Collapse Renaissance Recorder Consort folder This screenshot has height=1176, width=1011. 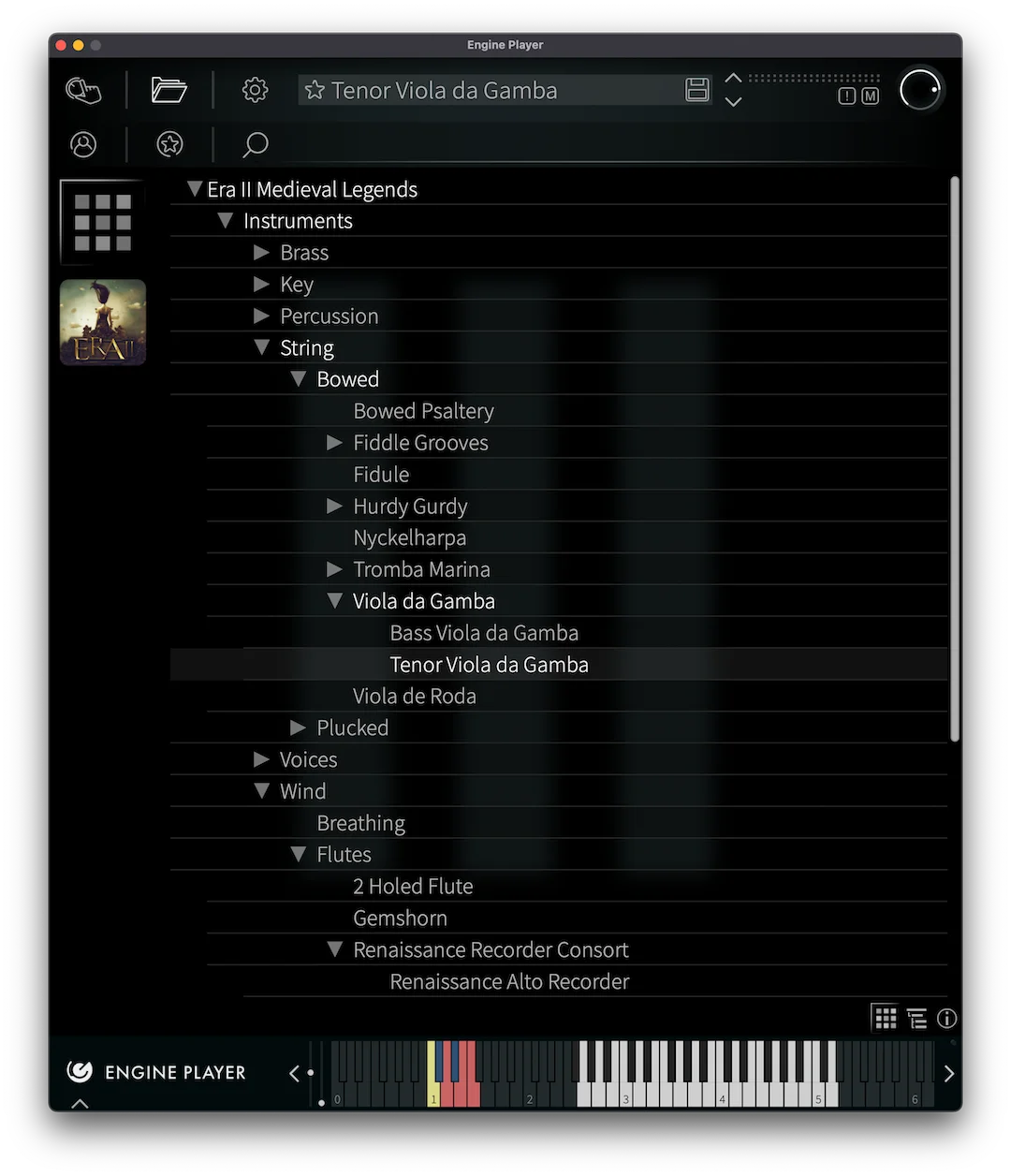coord(334,949)
